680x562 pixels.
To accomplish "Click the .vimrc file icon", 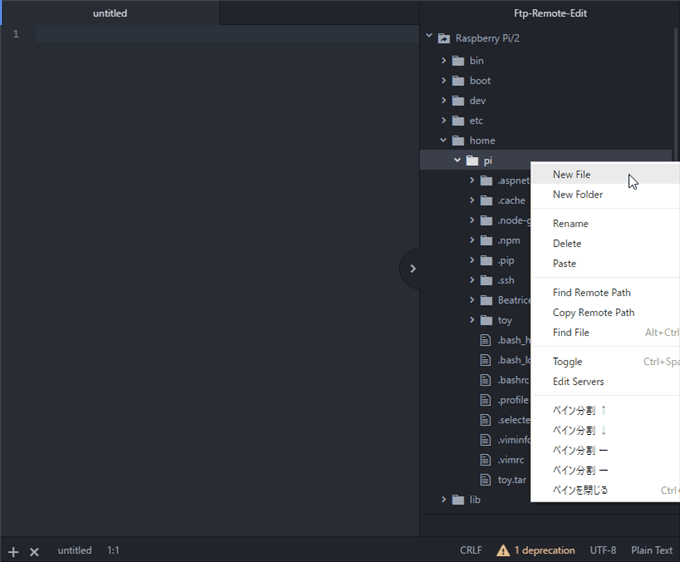I will coord(485,460).
